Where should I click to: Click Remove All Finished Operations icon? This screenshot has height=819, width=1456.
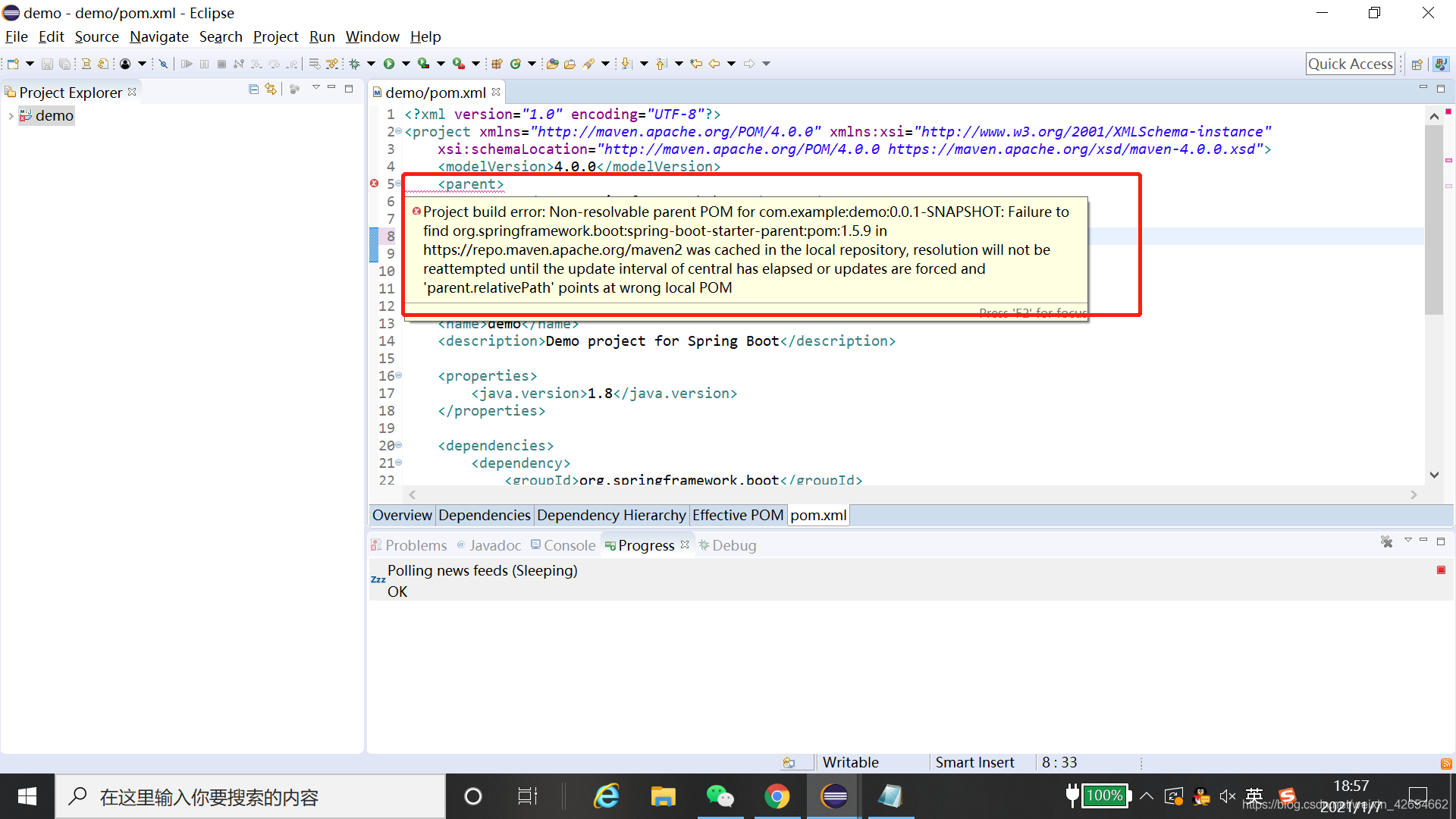(1386, 542)
